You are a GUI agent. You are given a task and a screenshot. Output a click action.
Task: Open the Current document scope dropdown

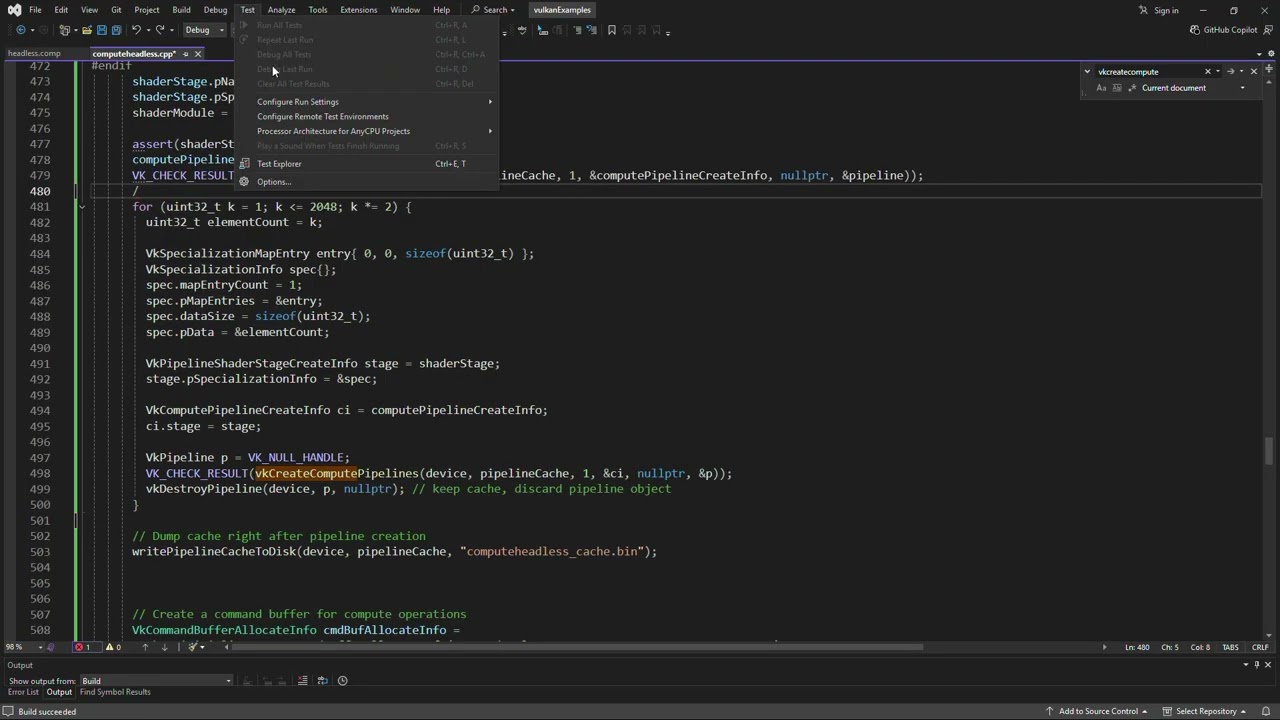coord(1242,88)
